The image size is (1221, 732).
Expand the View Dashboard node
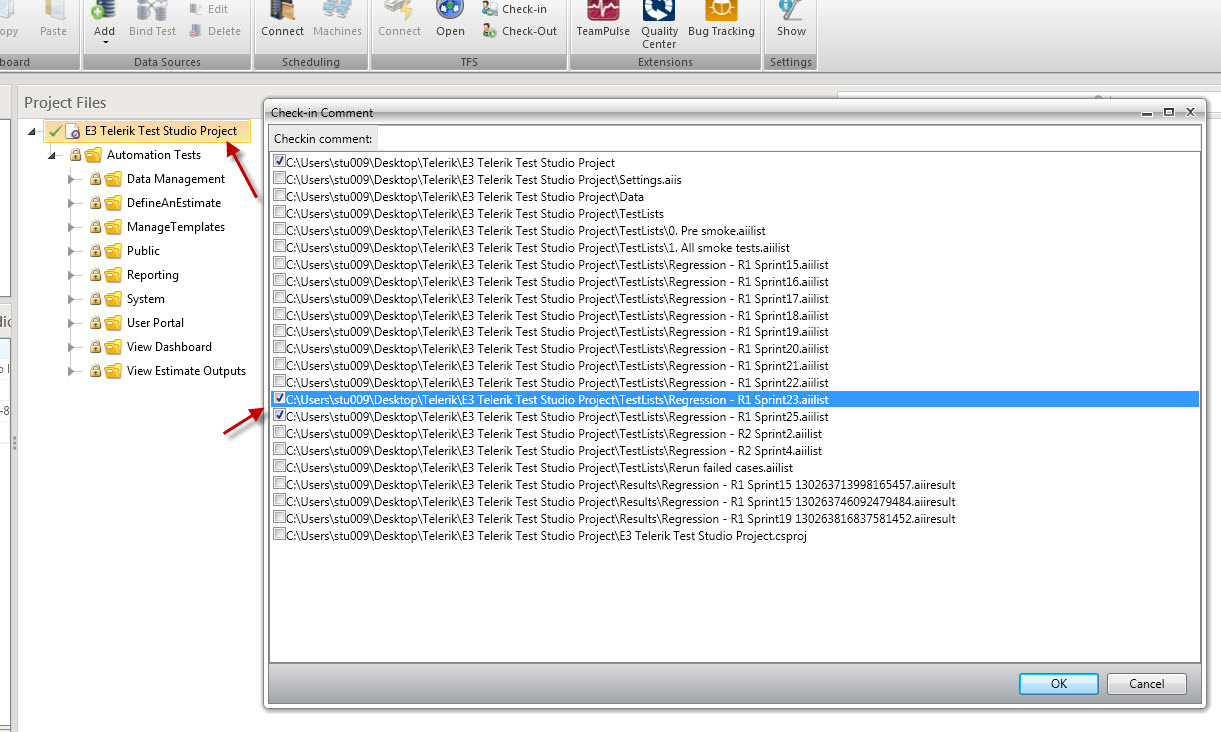click(73, 347)
